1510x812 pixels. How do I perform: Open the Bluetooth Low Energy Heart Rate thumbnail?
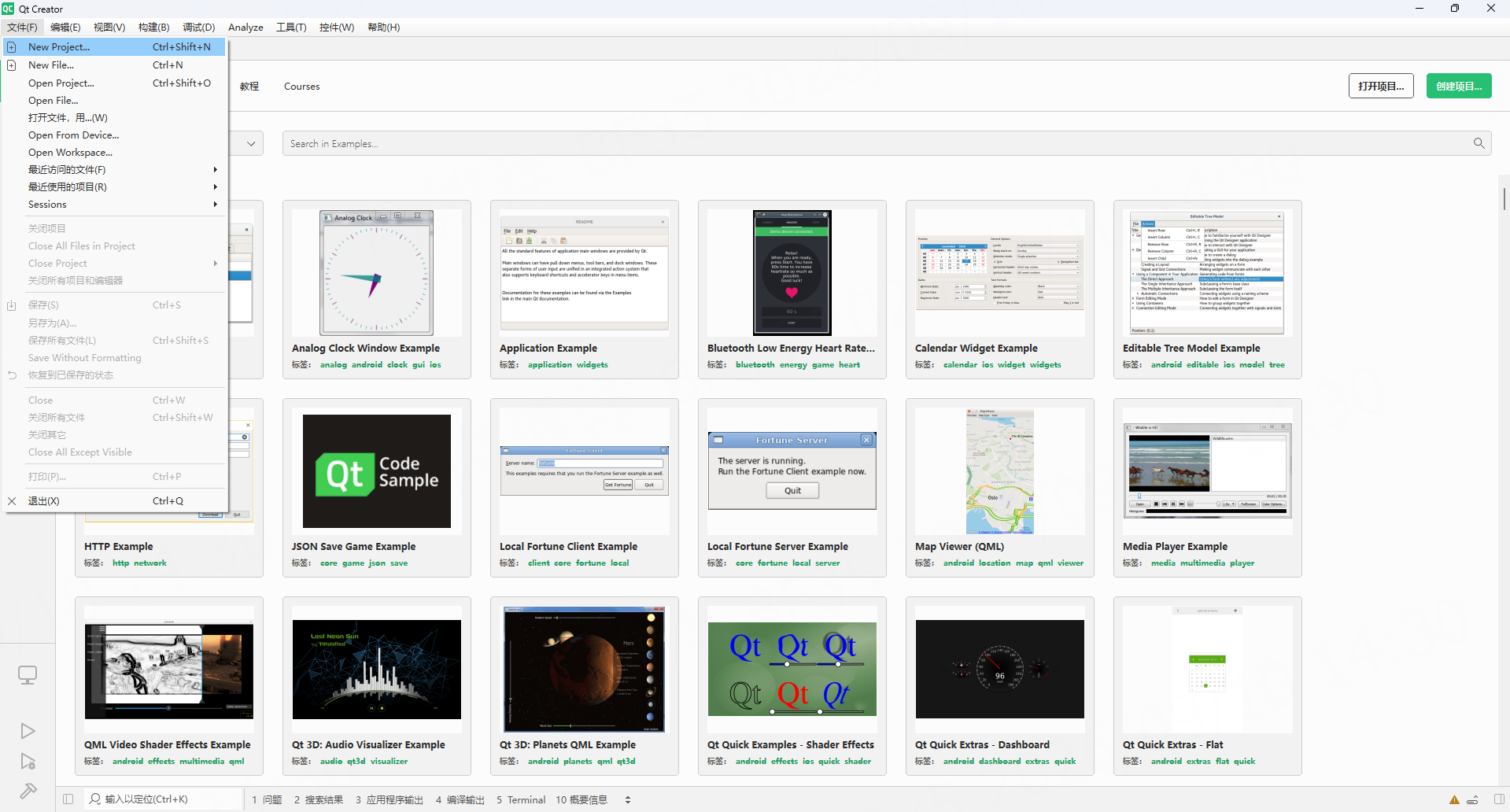[x=792, y=273]
